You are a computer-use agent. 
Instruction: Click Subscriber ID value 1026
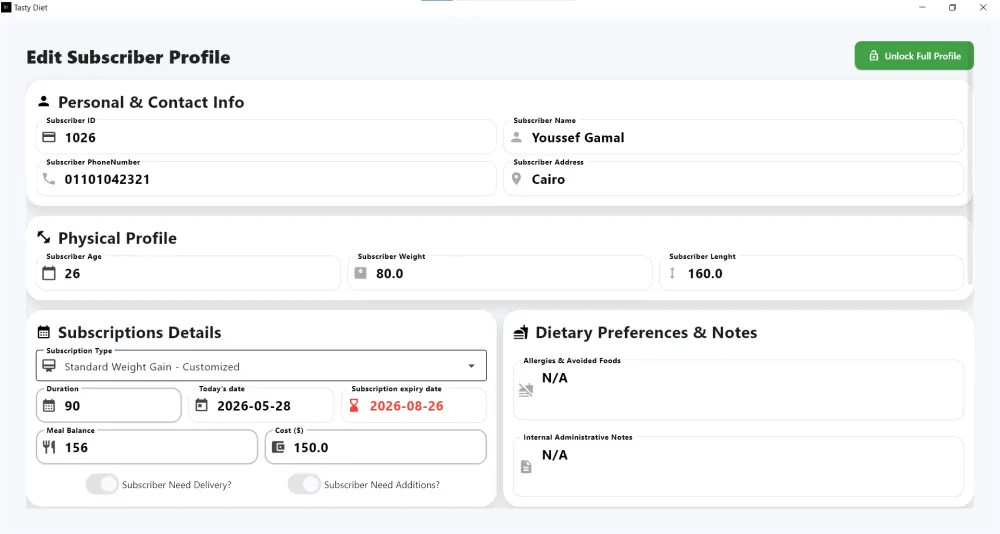pos(80,137)
